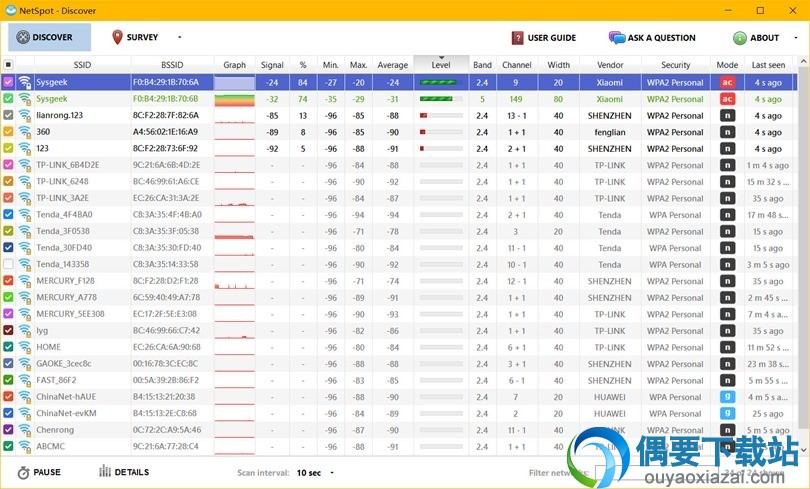Click the signal graph for MERCURY_F128

(x=235, y=281)
